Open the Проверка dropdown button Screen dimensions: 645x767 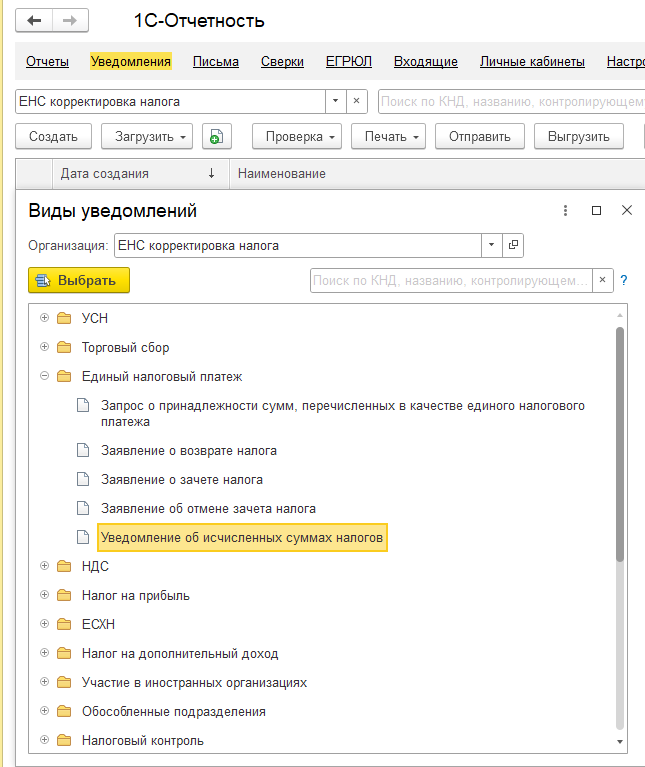[297, 136]
